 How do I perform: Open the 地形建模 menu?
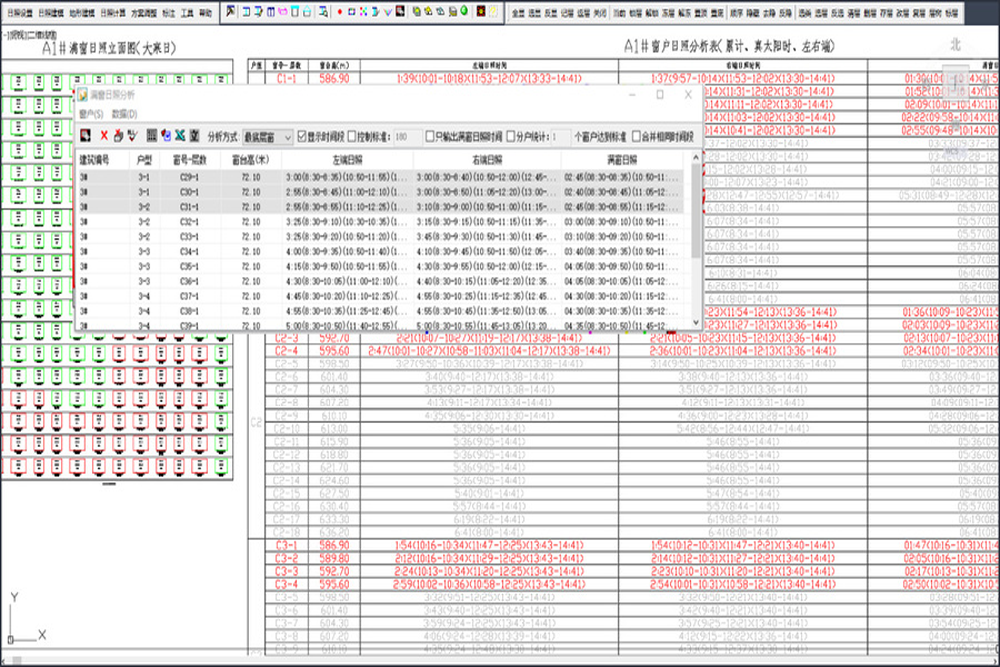tap(82, 13)
